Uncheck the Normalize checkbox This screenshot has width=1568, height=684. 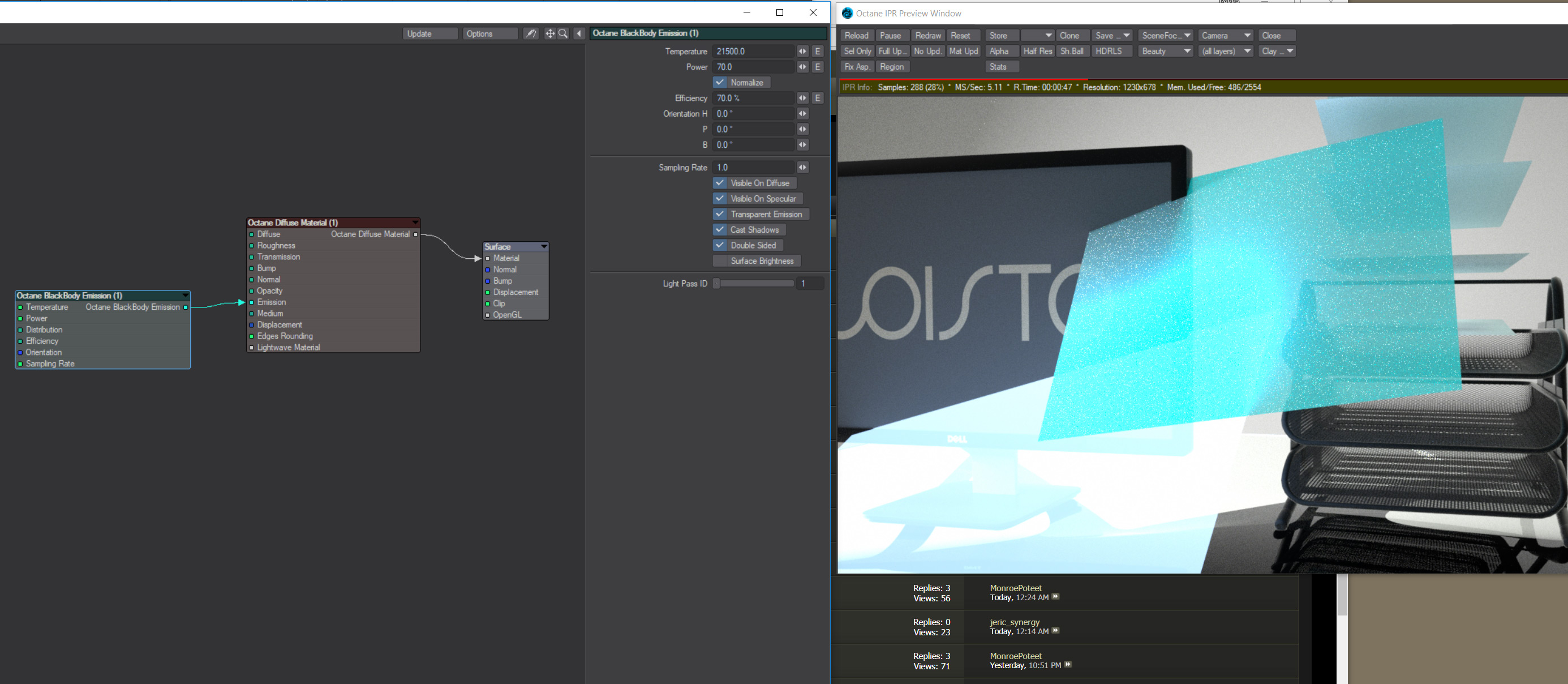point(720,82)
